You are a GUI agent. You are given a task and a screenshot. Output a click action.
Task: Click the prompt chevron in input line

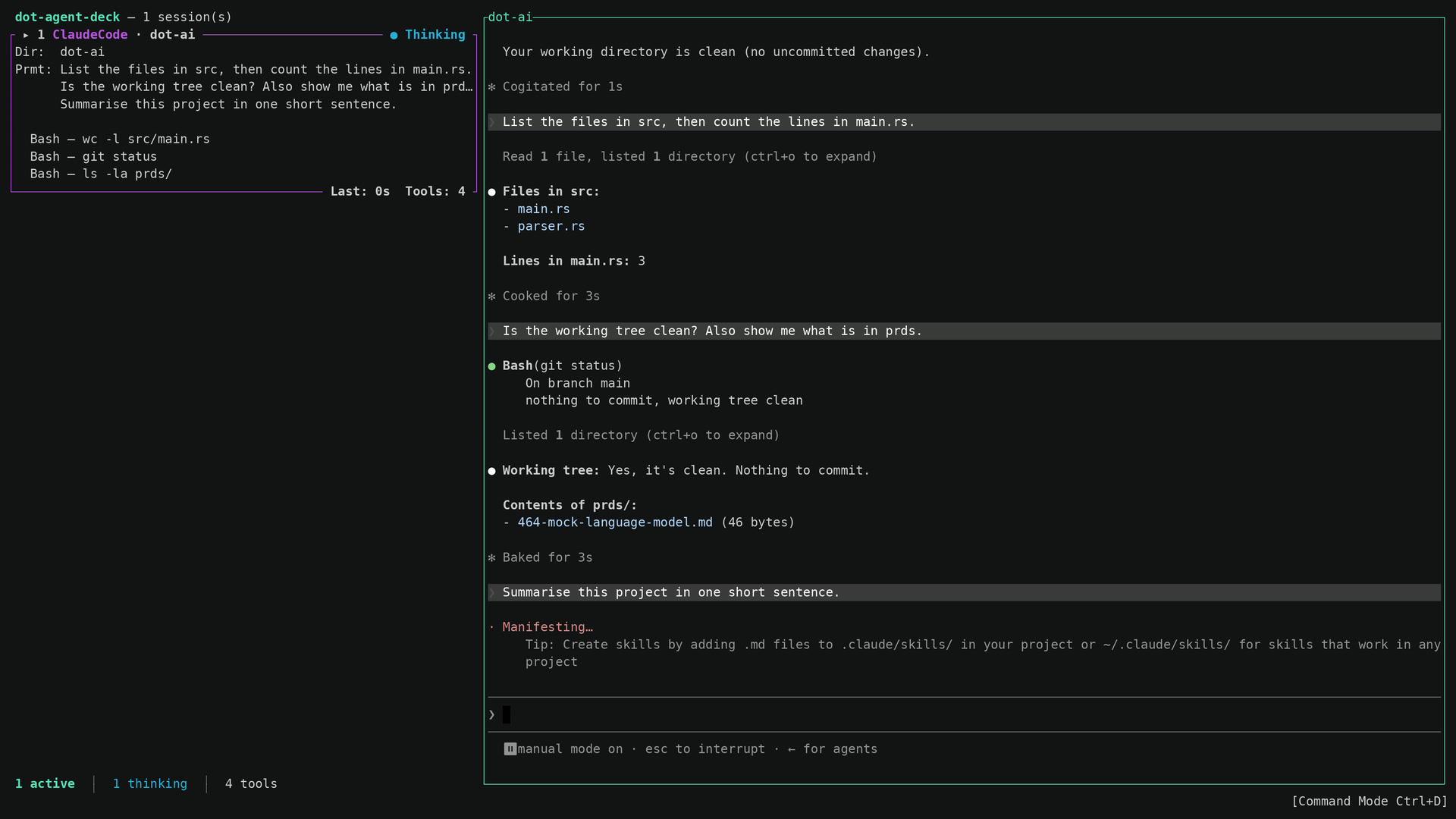click(492, 715)
